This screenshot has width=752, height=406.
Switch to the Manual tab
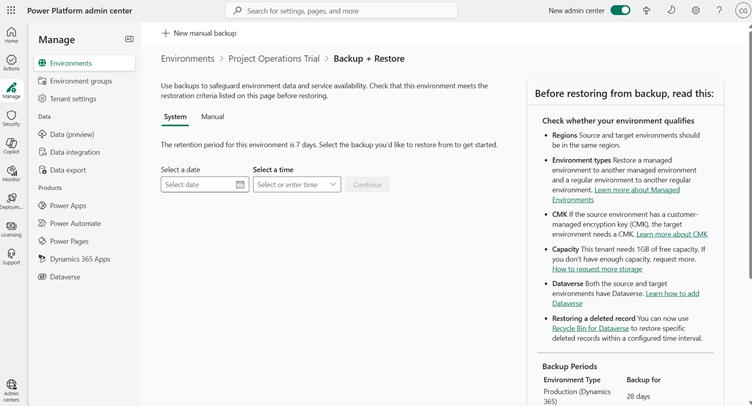pyautogui.click(x=212, y=116)
